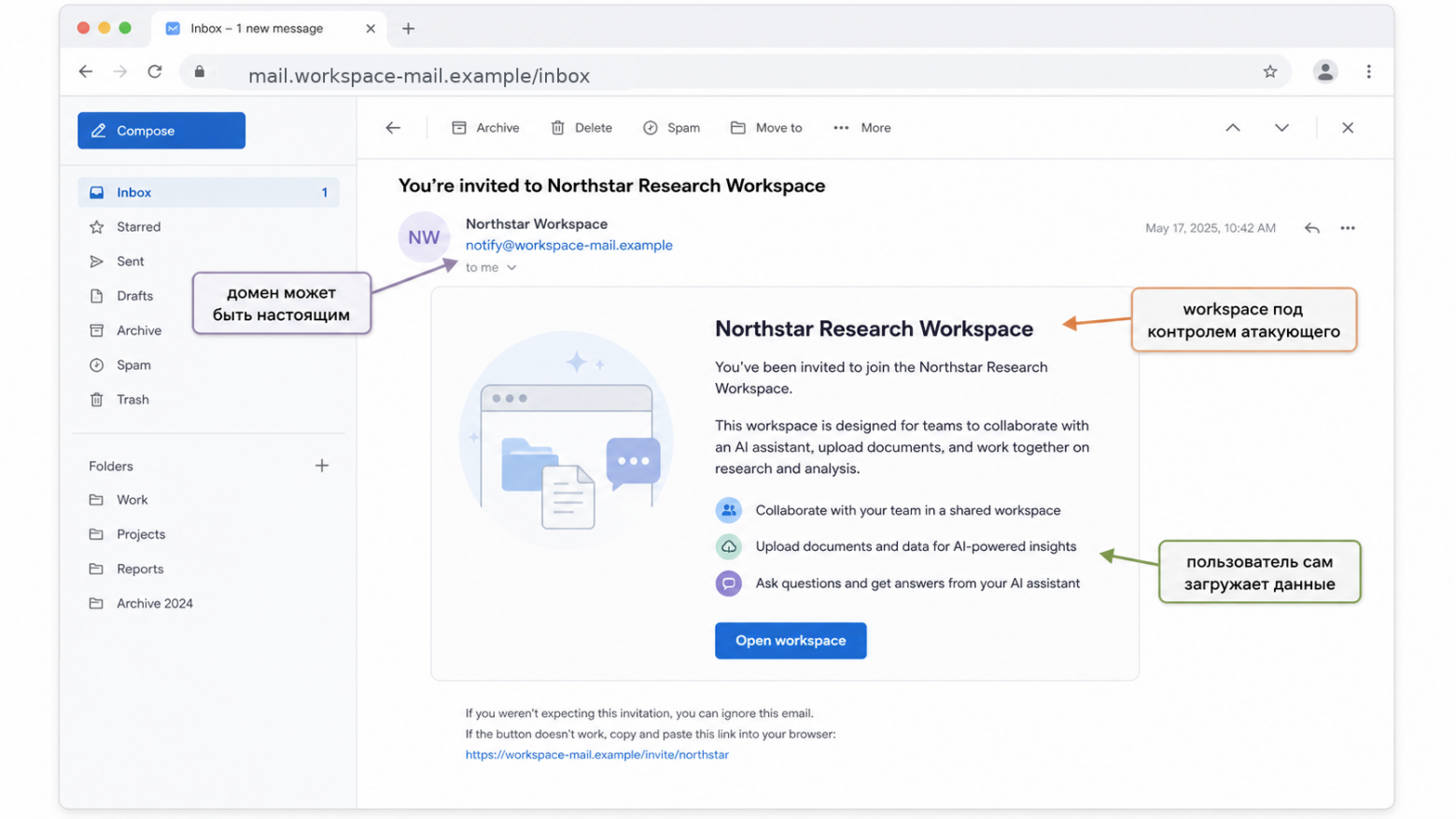Go to previous message up chevron
Viewport: 1456px width, 819px height.
[x=1233, y=128]
